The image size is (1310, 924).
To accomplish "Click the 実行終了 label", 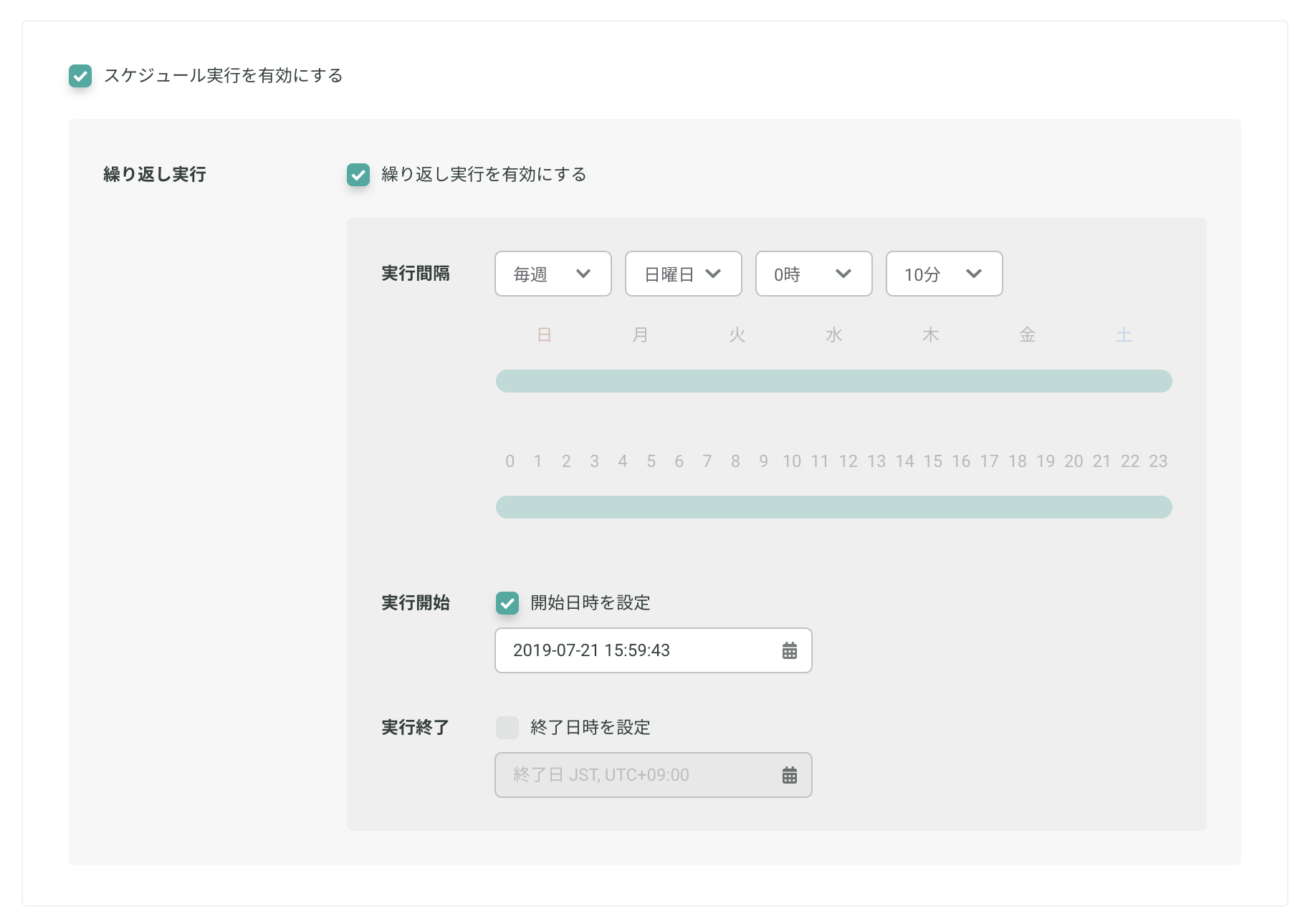I will [416, 728].
